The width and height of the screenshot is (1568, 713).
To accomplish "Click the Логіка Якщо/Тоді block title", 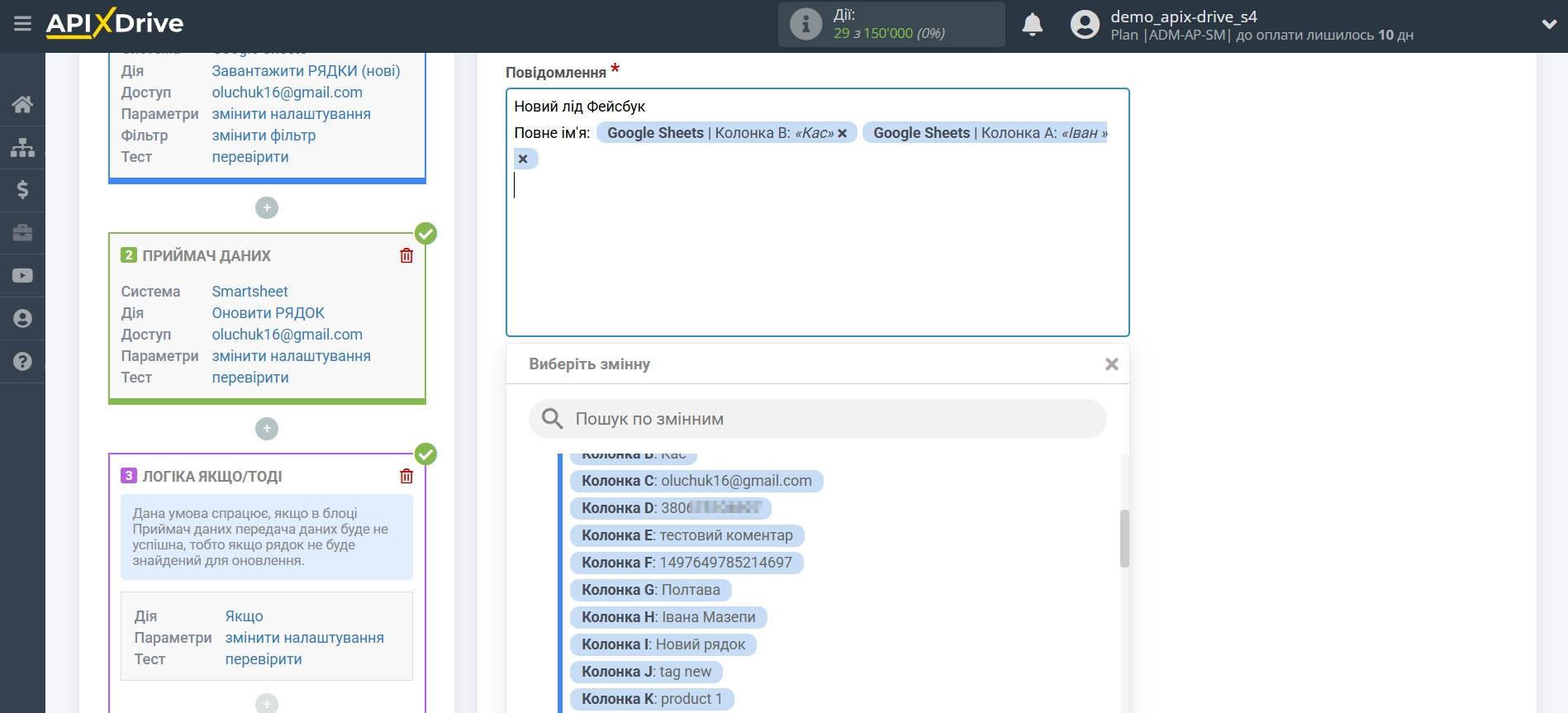I will 212,477.
